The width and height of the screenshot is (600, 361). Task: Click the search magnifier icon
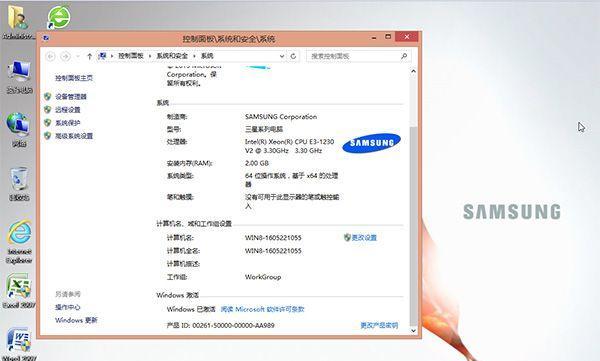point(404,56)
